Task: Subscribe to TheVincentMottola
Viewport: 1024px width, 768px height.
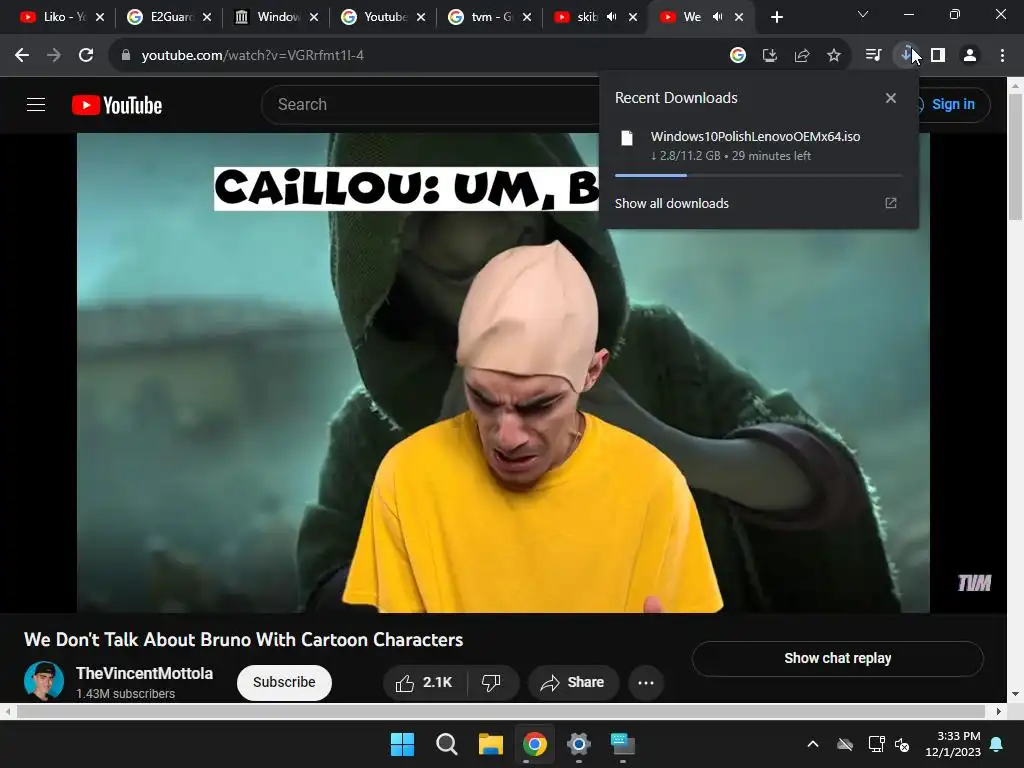Action: coord(284,682)
